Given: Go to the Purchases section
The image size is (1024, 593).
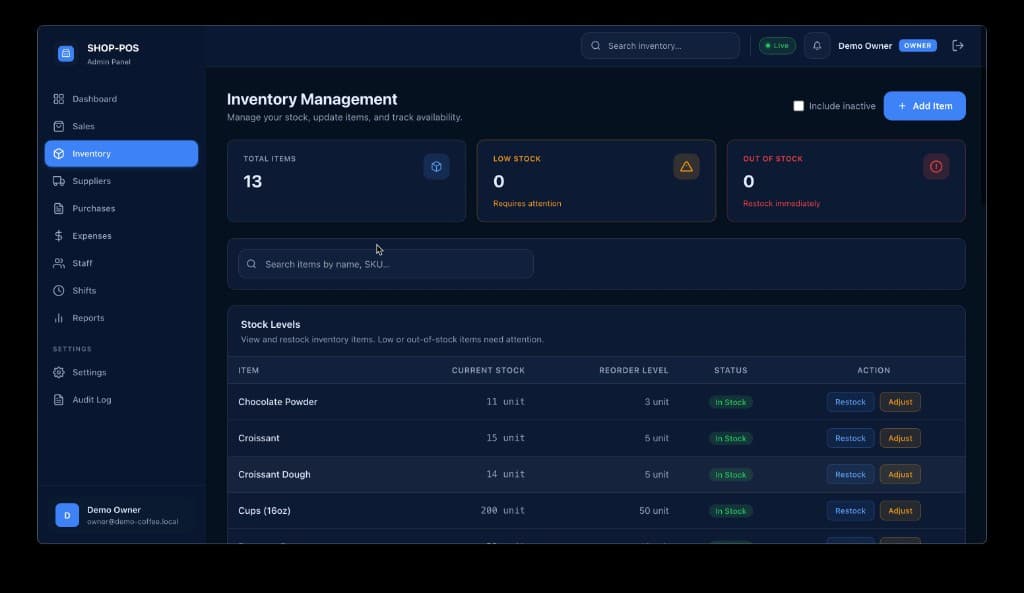Looking at the screenshot, I should [x=121, y=208].
